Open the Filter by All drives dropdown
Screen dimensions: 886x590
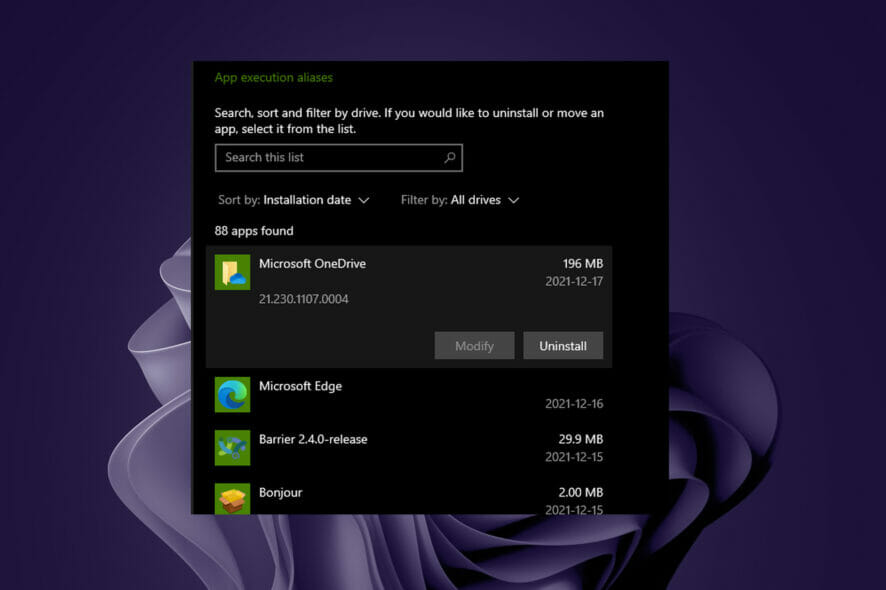click(x=460, y=200)
